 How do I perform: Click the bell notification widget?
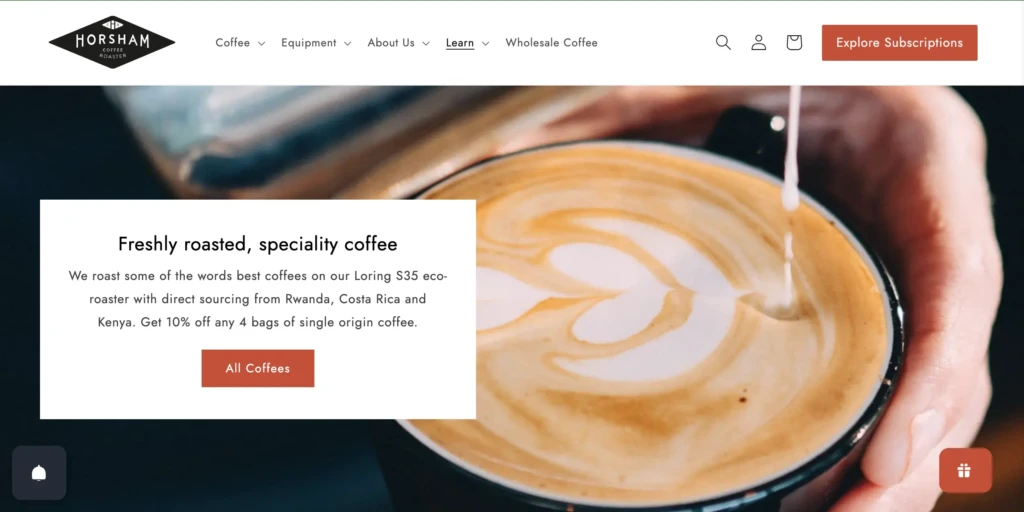pos(39,473)
